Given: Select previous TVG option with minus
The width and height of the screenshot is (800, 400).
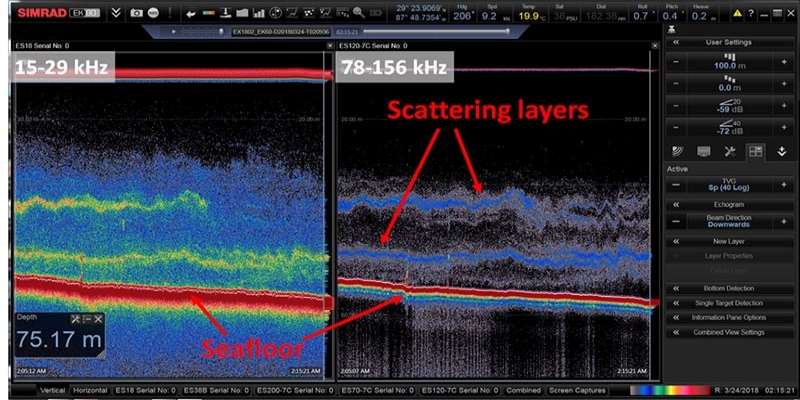Looking at the screenshot, I should click(x=676, y=185).
